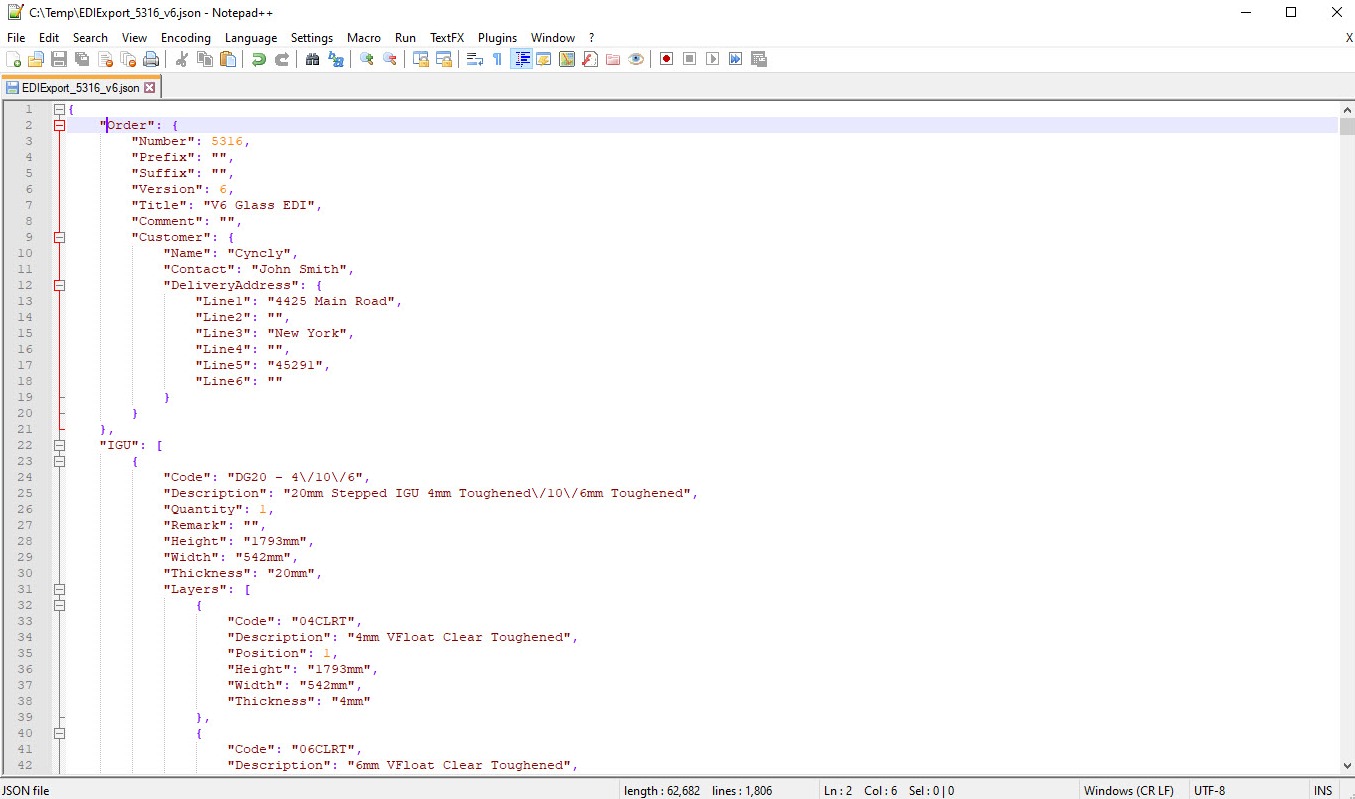Open the Plugins menu
This screenshot has width=1355, height=799.
pos(497,38)
